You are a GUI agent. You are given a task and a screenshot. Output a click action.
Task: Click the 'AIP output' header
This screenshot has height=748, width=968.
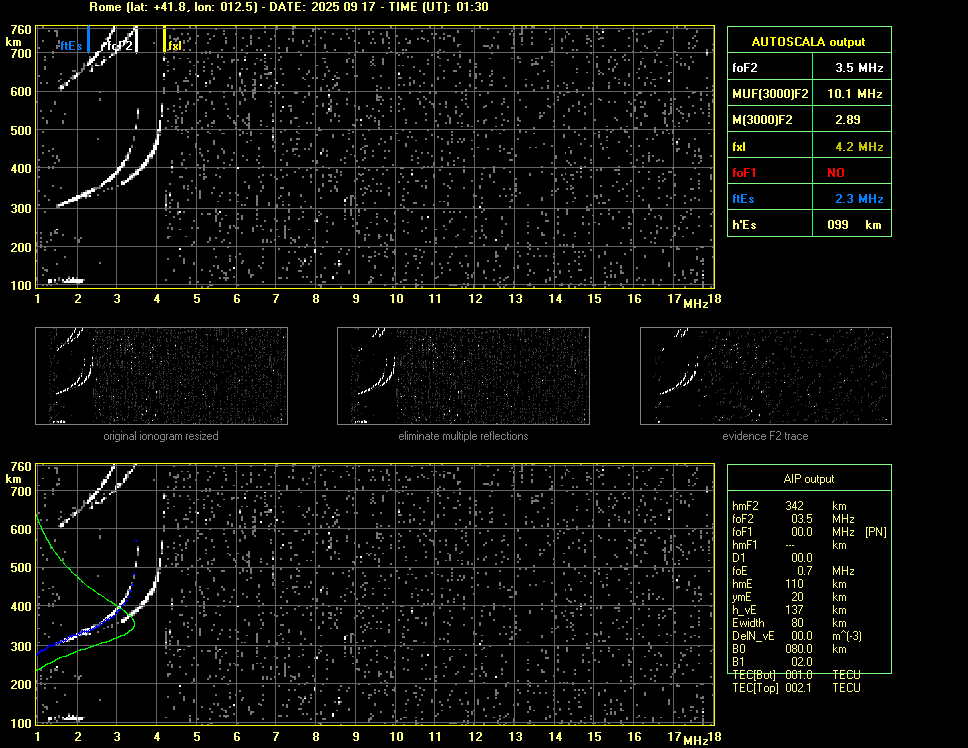click(809, 479)
